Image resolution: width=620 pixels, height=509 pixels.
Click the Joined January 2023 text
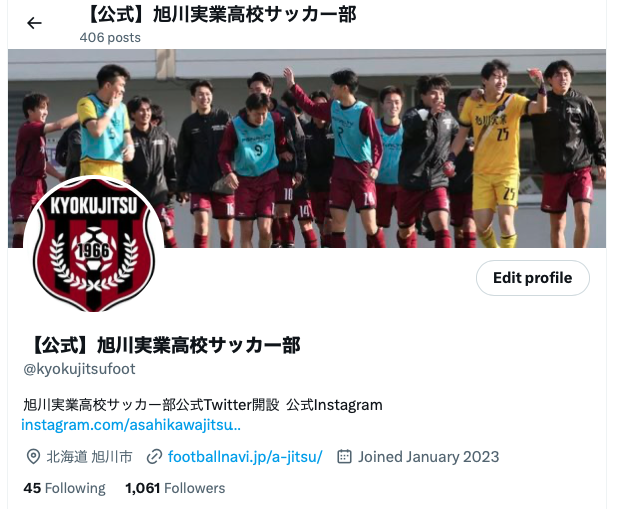pos(429,457)
